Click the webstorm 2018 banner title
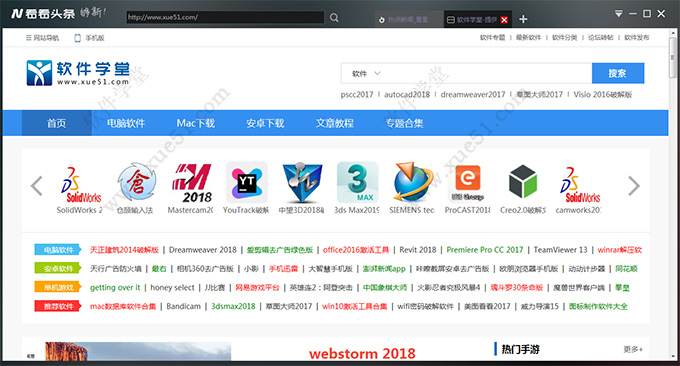Viewport: 680px width, 366px height. click(x=362, y=353)
